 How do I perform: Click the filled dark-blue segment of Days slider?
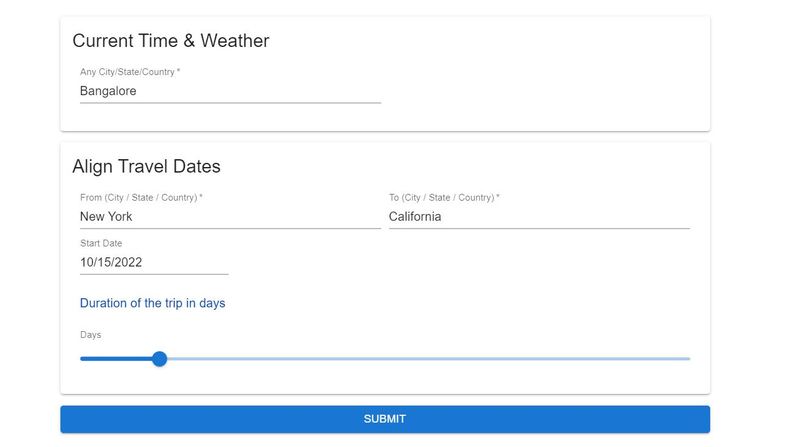click(116, 359)
